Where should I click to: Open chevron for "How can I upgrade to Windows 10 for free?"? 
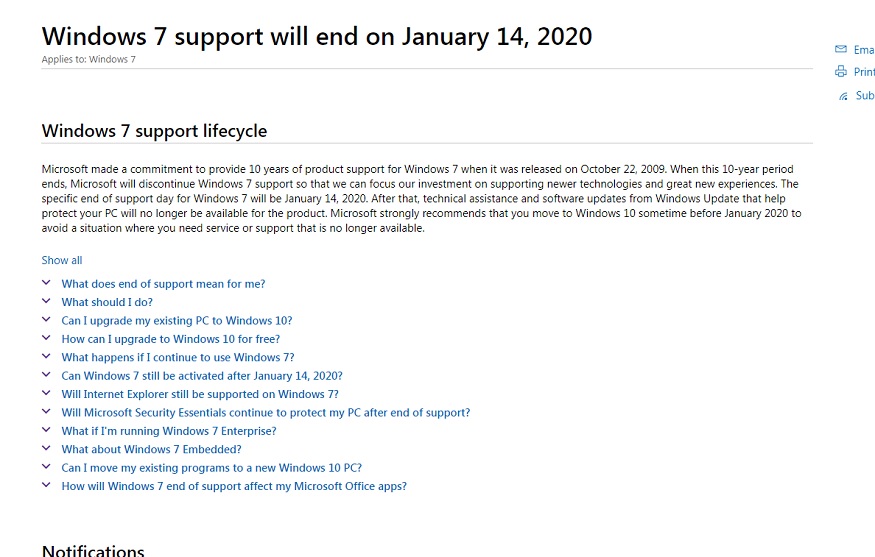point(46,339)
